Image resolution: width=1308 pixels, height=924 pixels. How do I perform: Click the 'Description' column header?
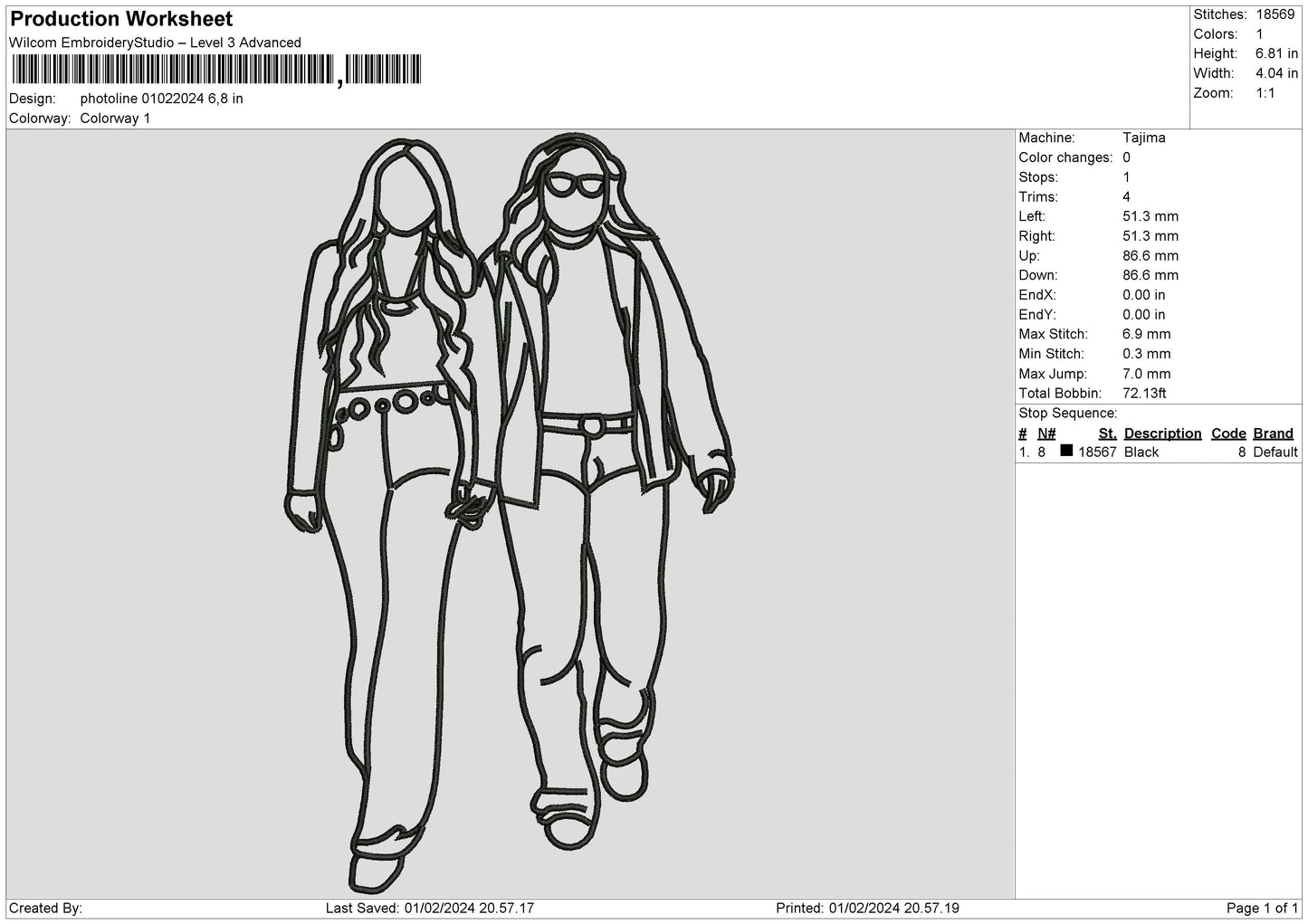1163,433
